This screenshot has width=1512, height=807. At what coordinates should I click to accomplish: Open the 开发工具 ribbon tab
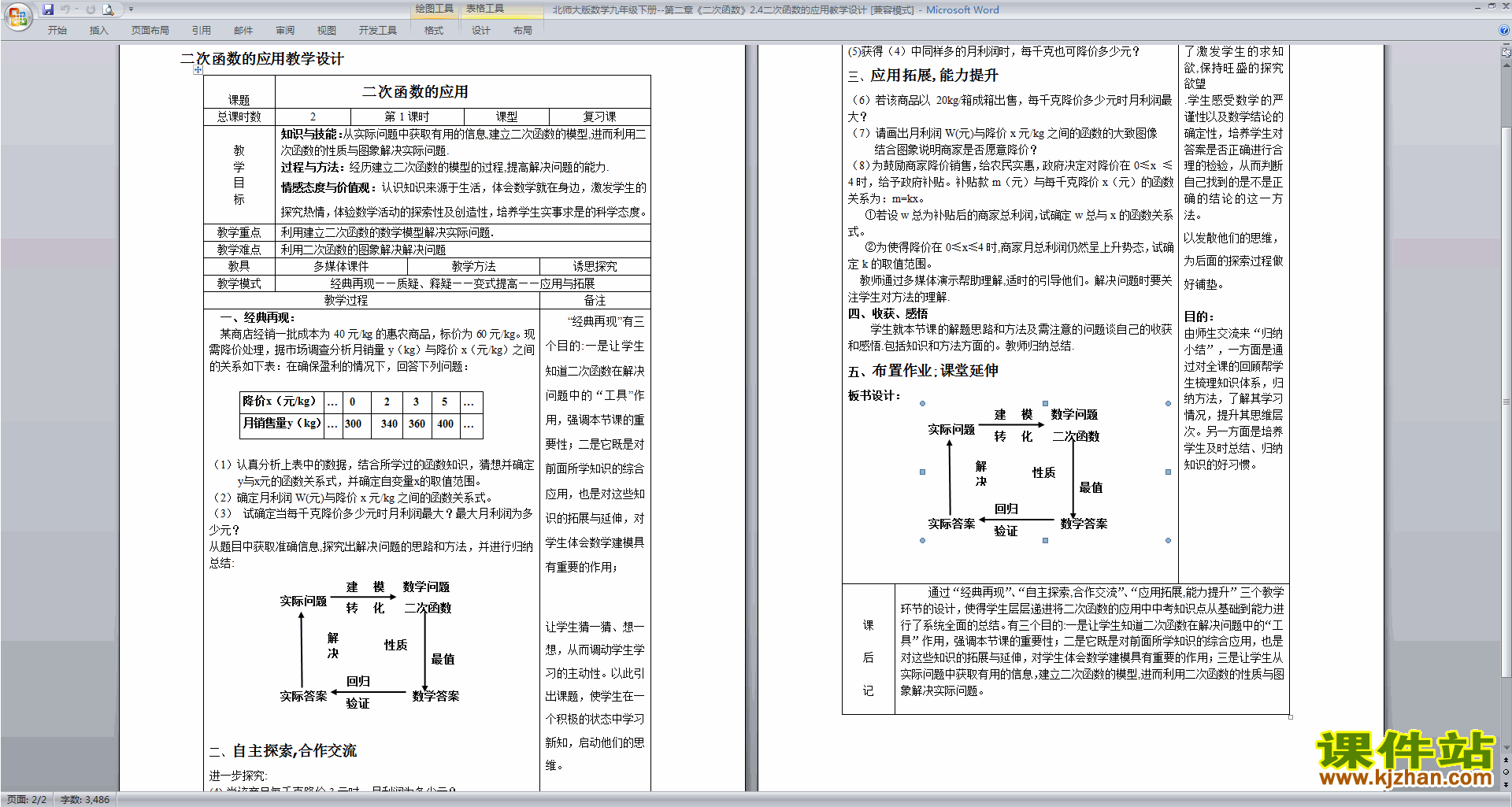click(x=377, y=30)
